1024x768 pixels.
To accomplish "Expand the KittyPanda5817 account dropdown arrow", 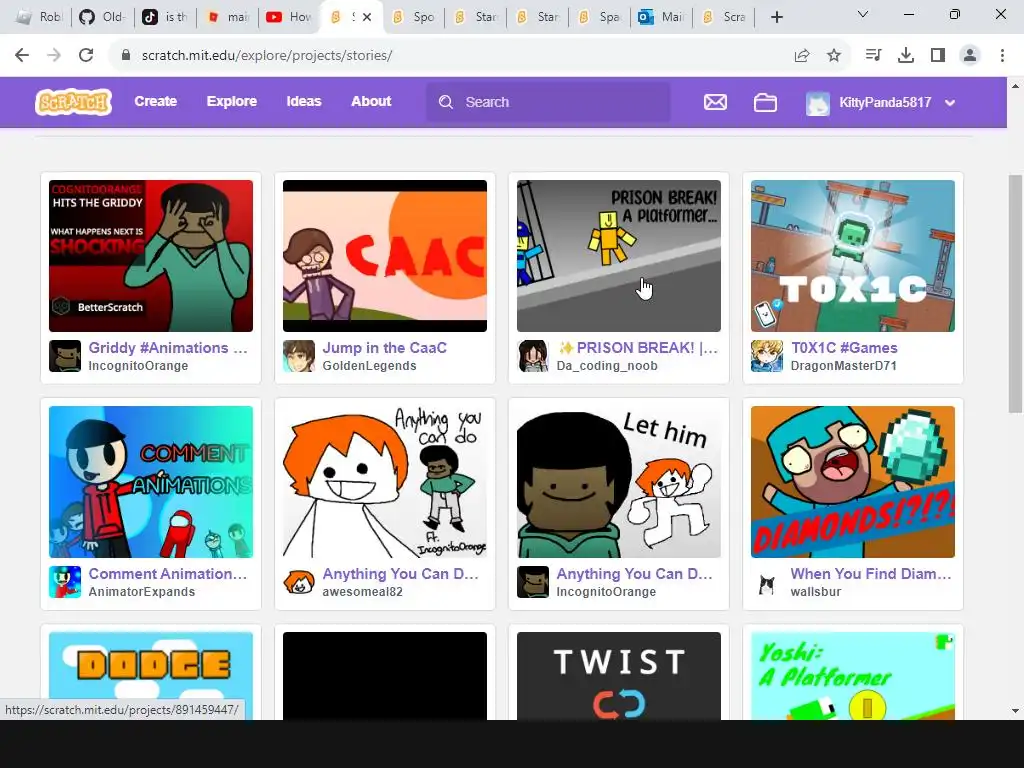I will point(950,103).
